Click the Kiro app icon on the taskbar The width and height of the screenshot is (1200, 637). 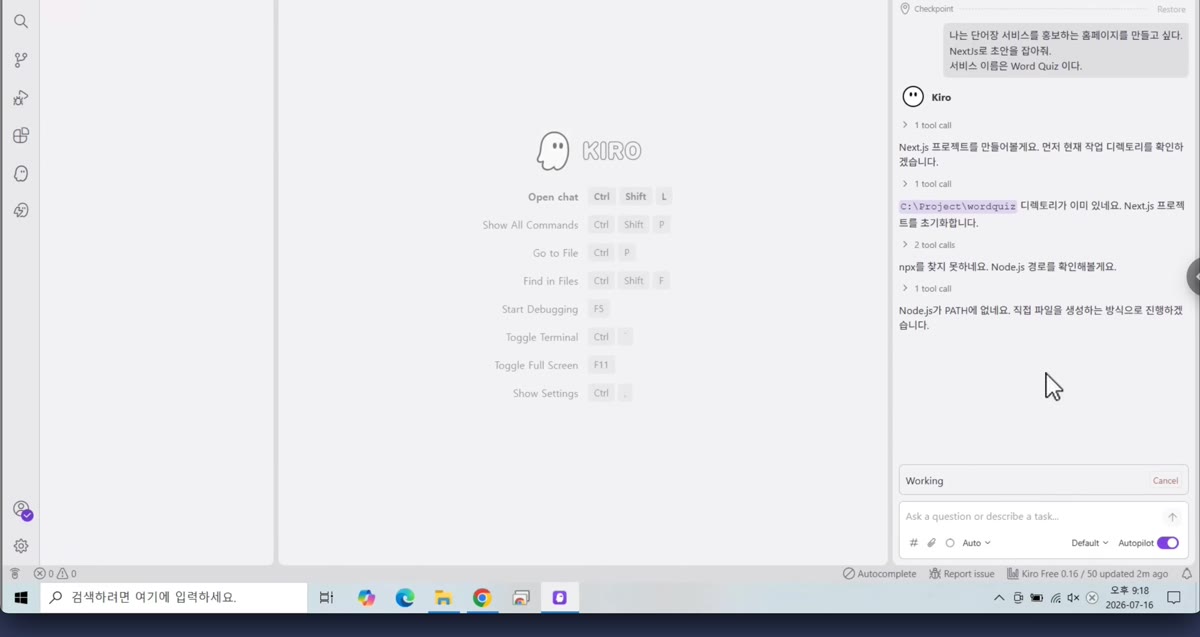[560, 598]
